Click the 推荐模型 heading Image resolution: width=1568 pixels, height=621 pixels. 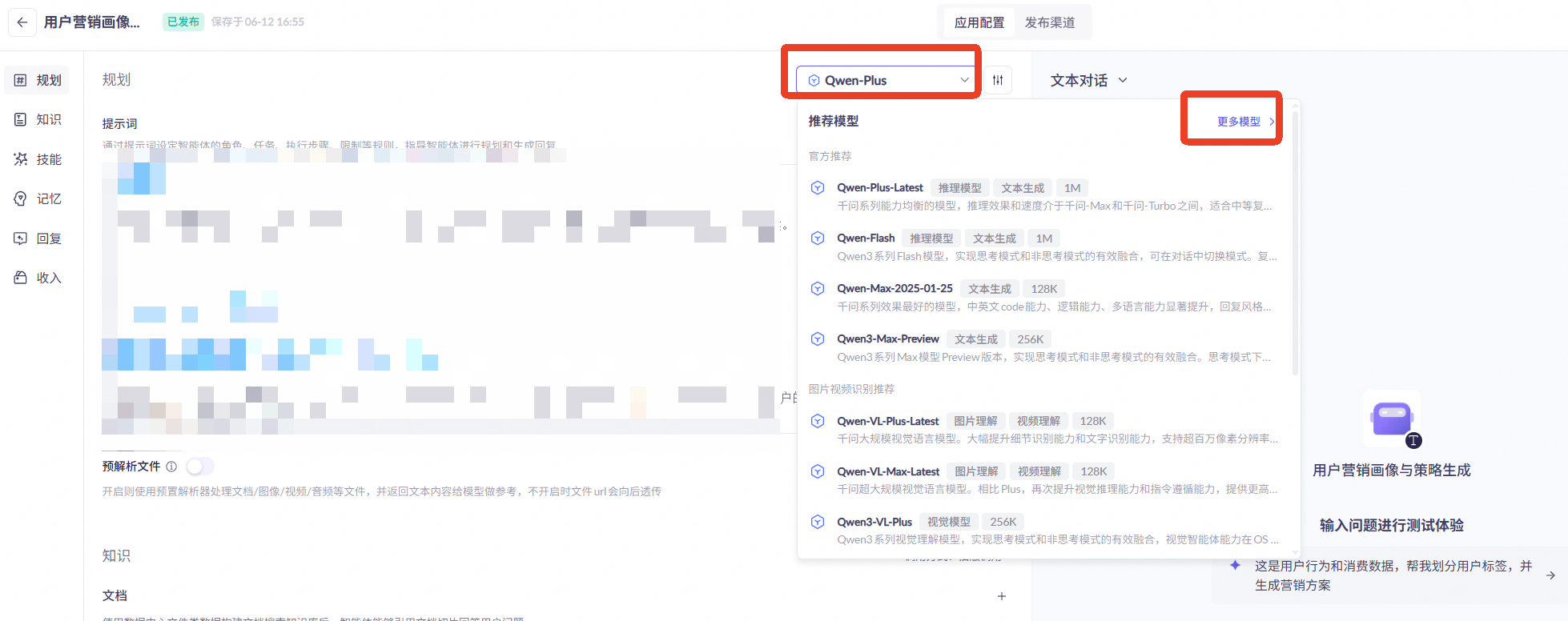(833, 121)
